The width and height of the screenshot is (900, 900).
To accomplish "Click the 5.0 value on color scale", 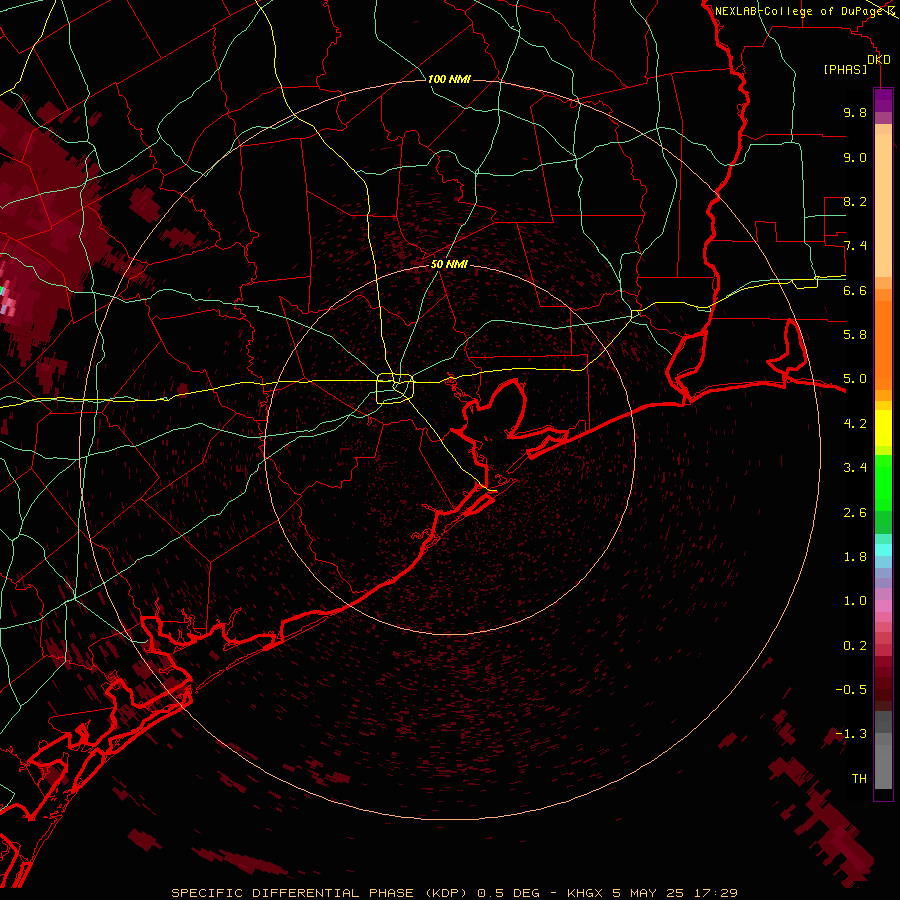I will (x=855, y=379).
